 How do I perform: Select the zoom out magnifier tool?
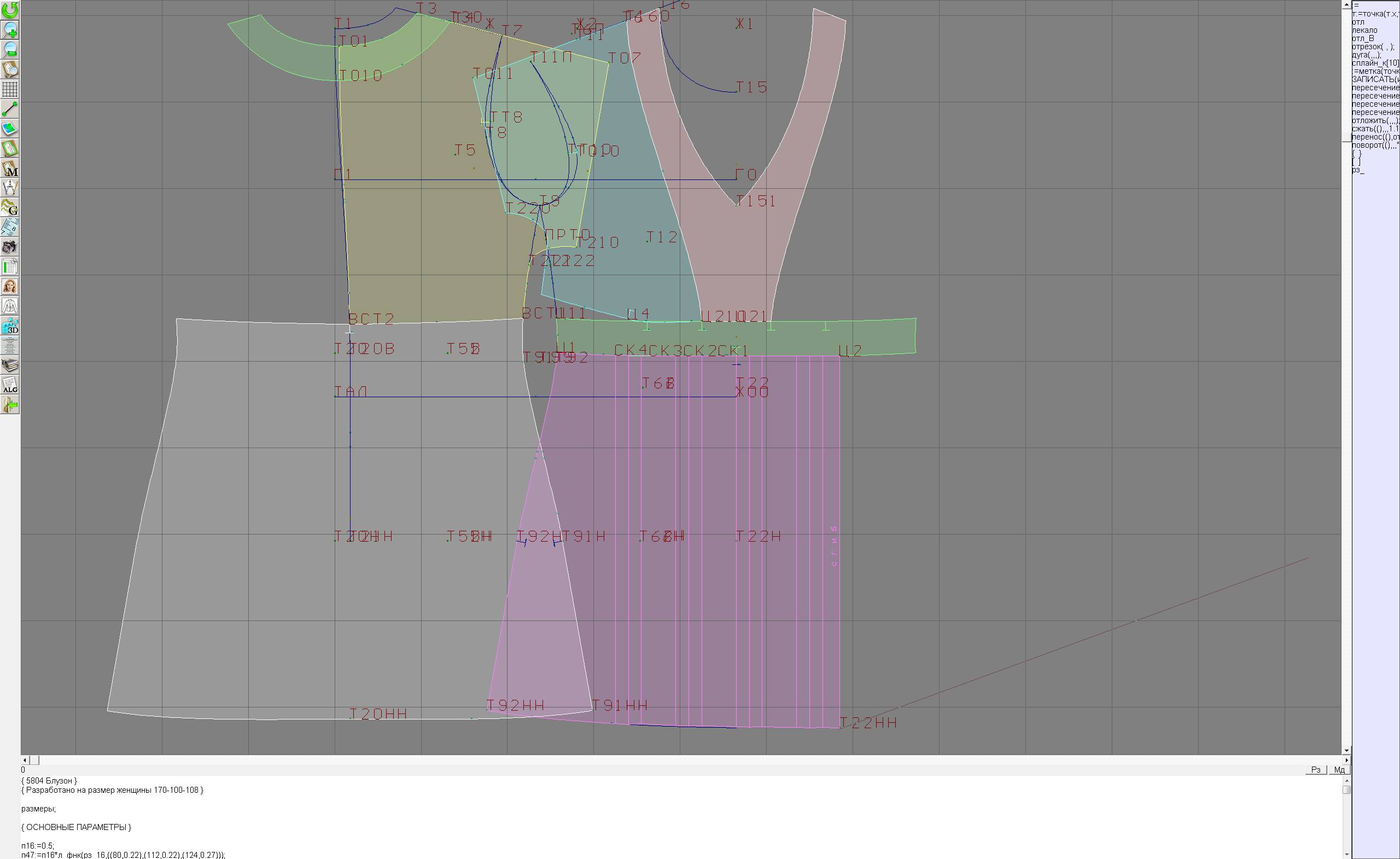pos(10,49)
